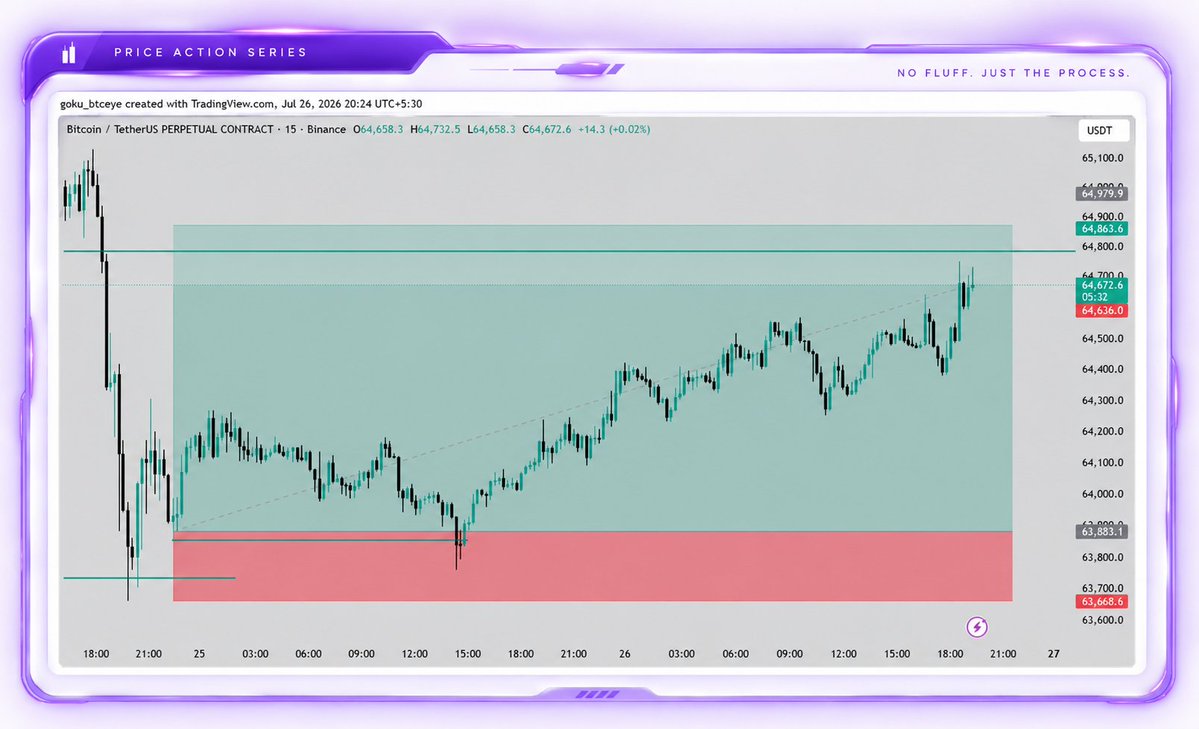Screen dimensions: 1199x729
Task: Click the goku_btceye created with TradingView.com caption
Action: coord(241,104)
